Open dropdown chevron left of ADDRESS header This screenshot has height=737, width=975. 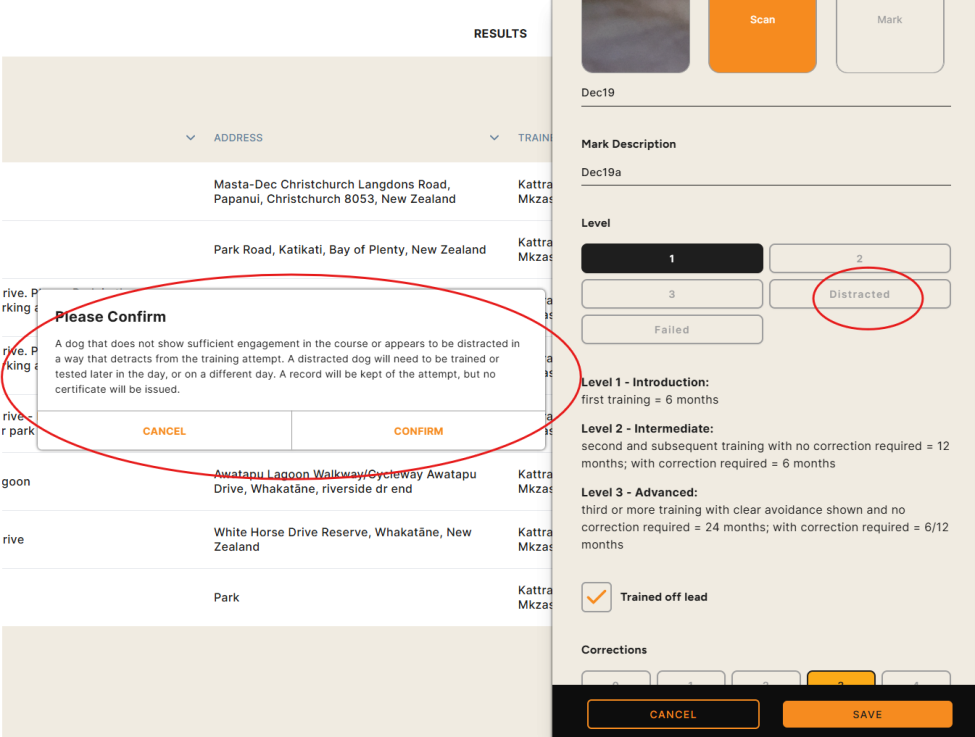pyautogui.click(x=191, y=137)
